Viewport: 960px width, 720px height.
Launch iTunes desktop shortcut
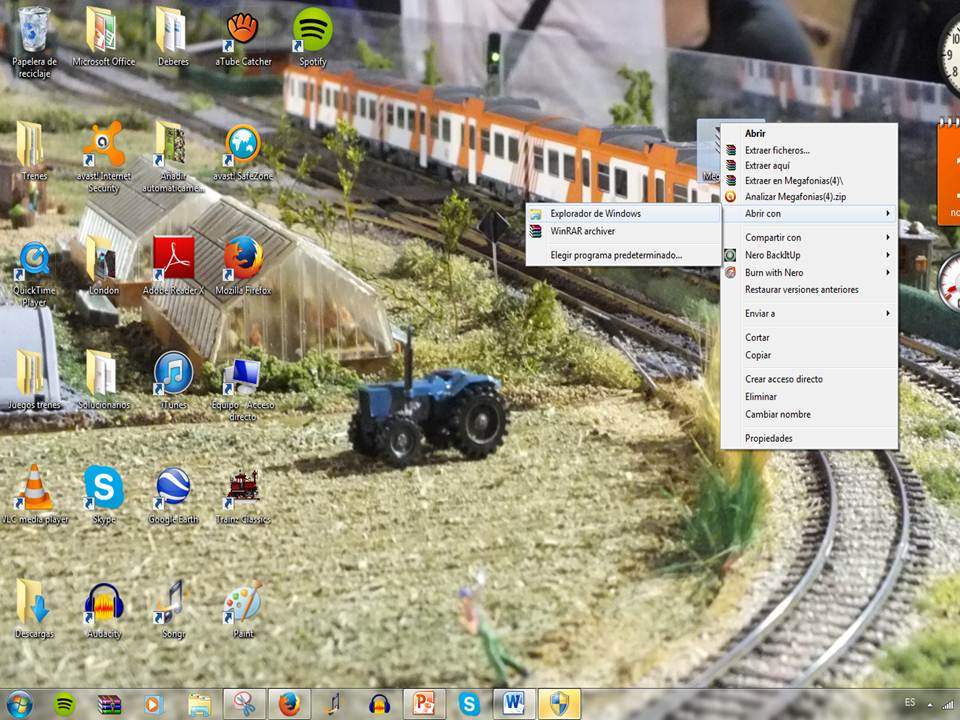click(173, 380)
